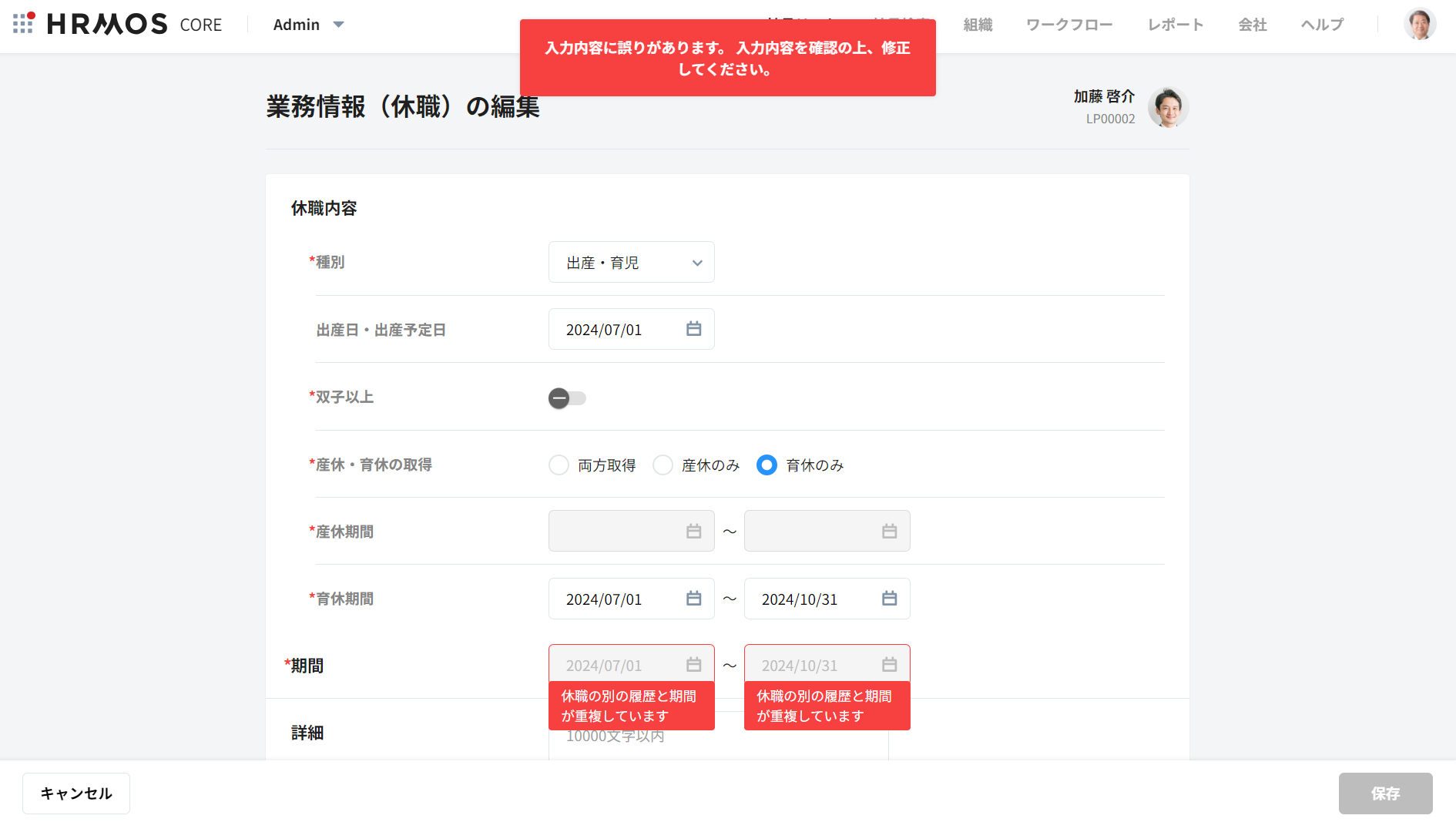Screen dimensions: 1456x822
Task: Click calendar icon in 育休期間 start date
Action: (693, 599)
